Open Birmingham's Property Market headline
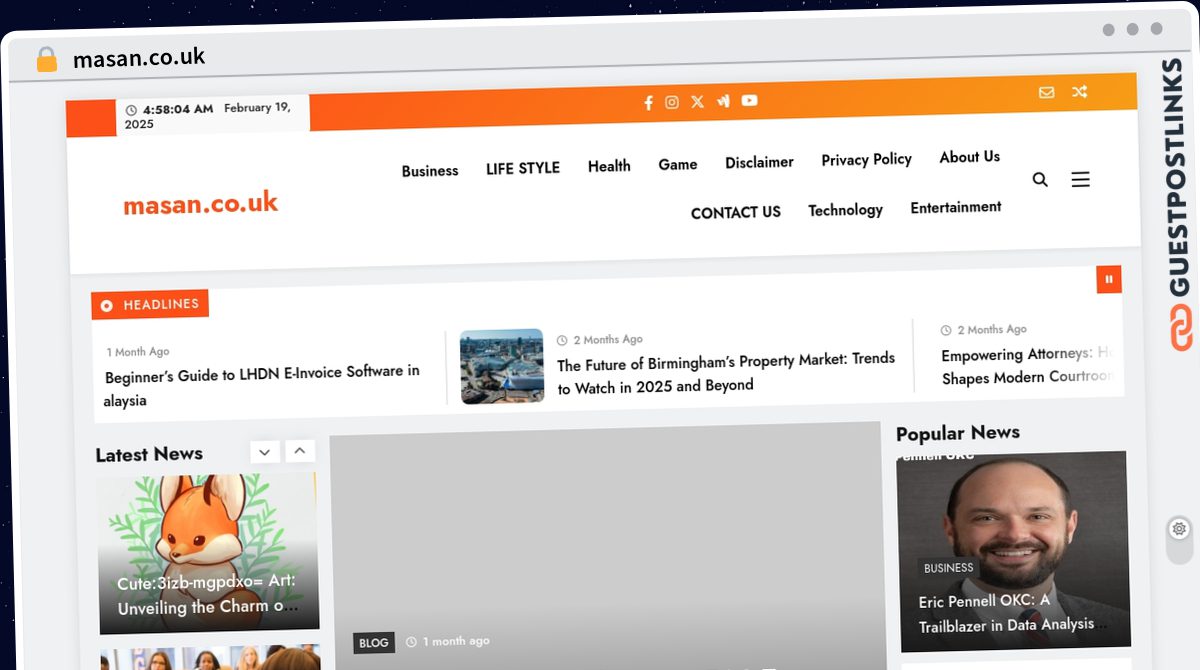This screenshot has height=670, width=1200. click(726, 373)
